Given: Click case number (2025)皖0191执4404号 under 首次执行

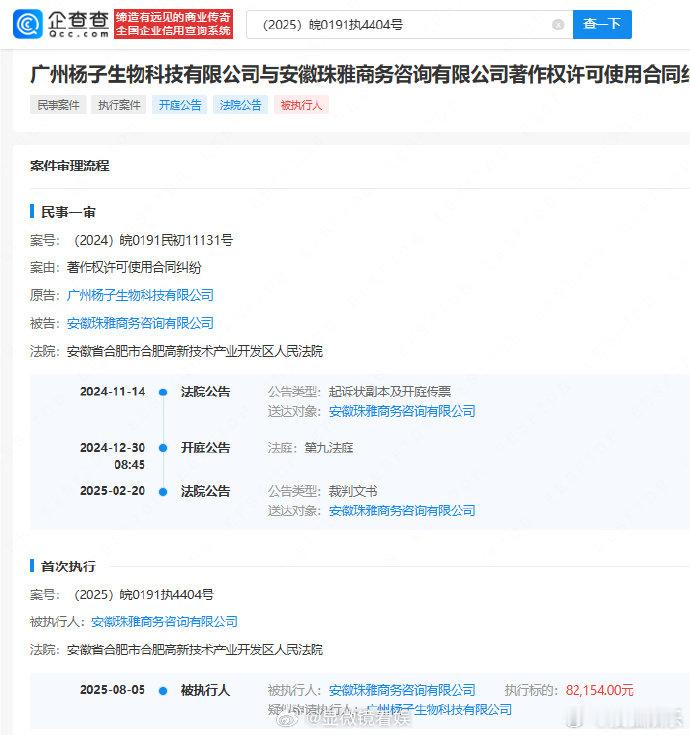Looking at the screenshot, I should click(141, 594).
